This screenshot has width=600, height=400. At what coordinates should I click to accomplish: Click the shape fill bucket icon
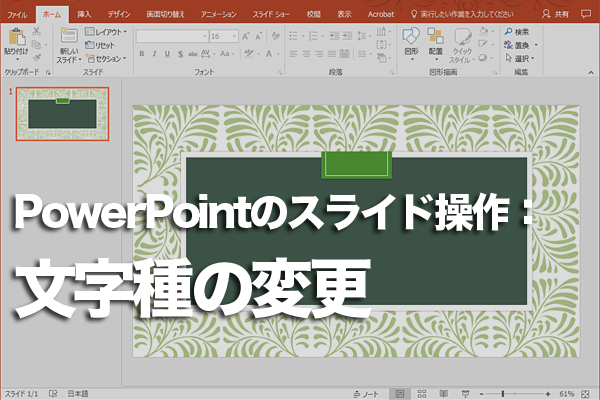point(483,31)
